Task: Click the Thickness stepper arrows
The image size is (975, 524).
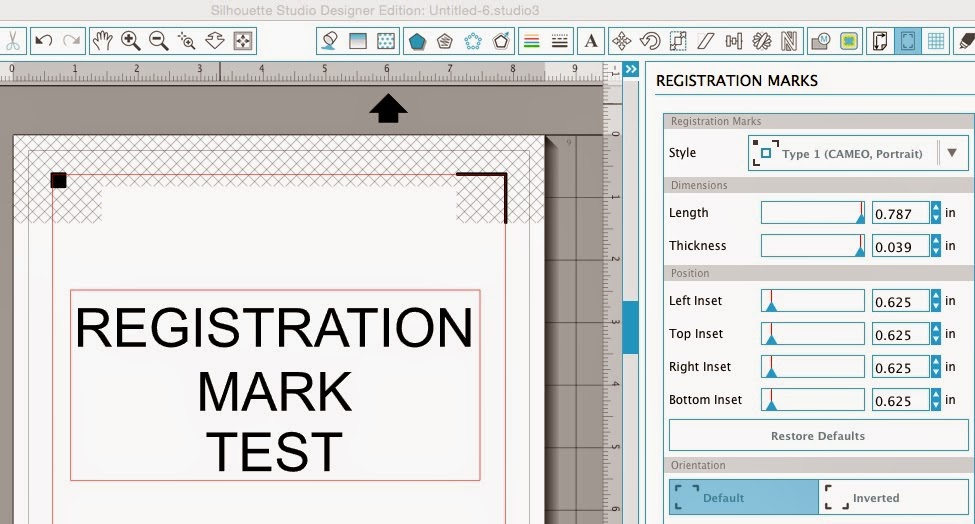Action: point(936,246)
